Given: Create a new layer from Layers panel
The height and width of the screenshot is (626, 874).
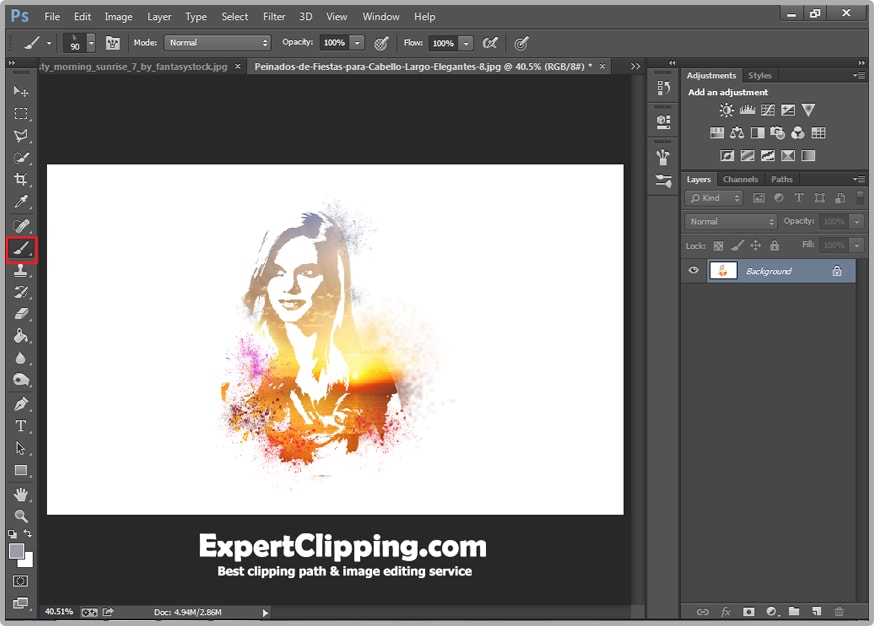Looking at the screenshot, I should 816,611.
